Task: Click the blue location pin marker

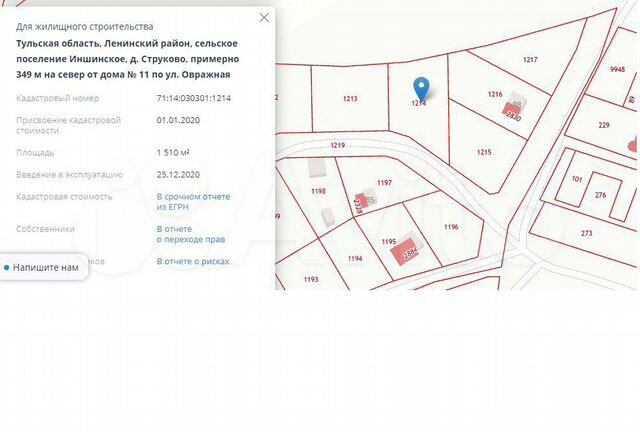Action: tap(421, 88)
